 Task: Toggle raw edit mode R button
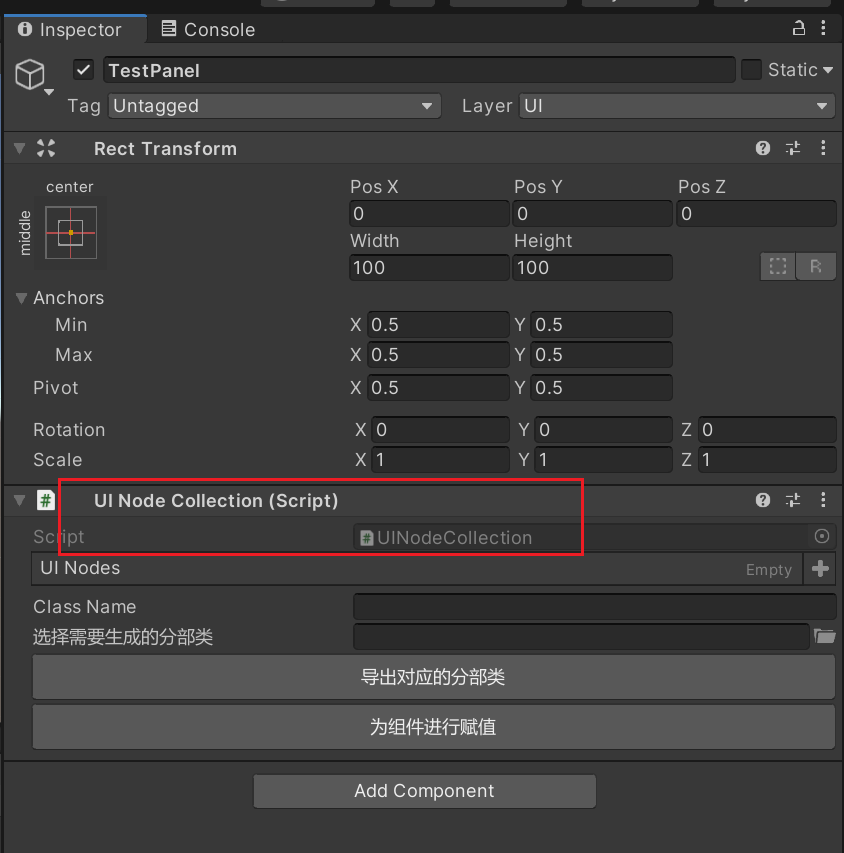816,267
